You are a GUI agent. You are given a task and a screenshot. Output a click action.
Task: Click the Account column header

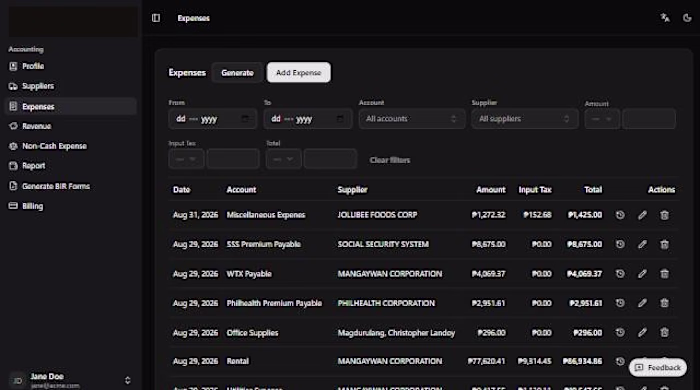pyautogui.click(x=241, y=190)
